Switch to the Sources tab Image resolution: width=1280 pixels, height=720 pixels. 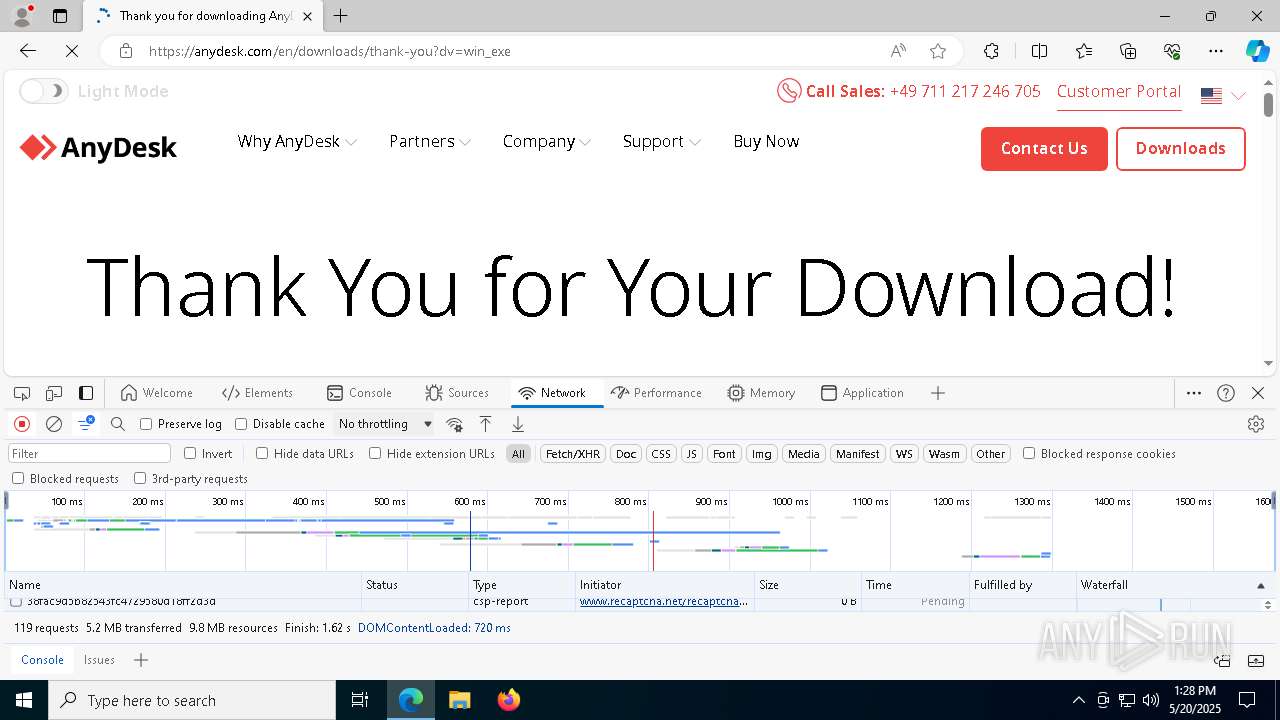(x=457, y=393)
